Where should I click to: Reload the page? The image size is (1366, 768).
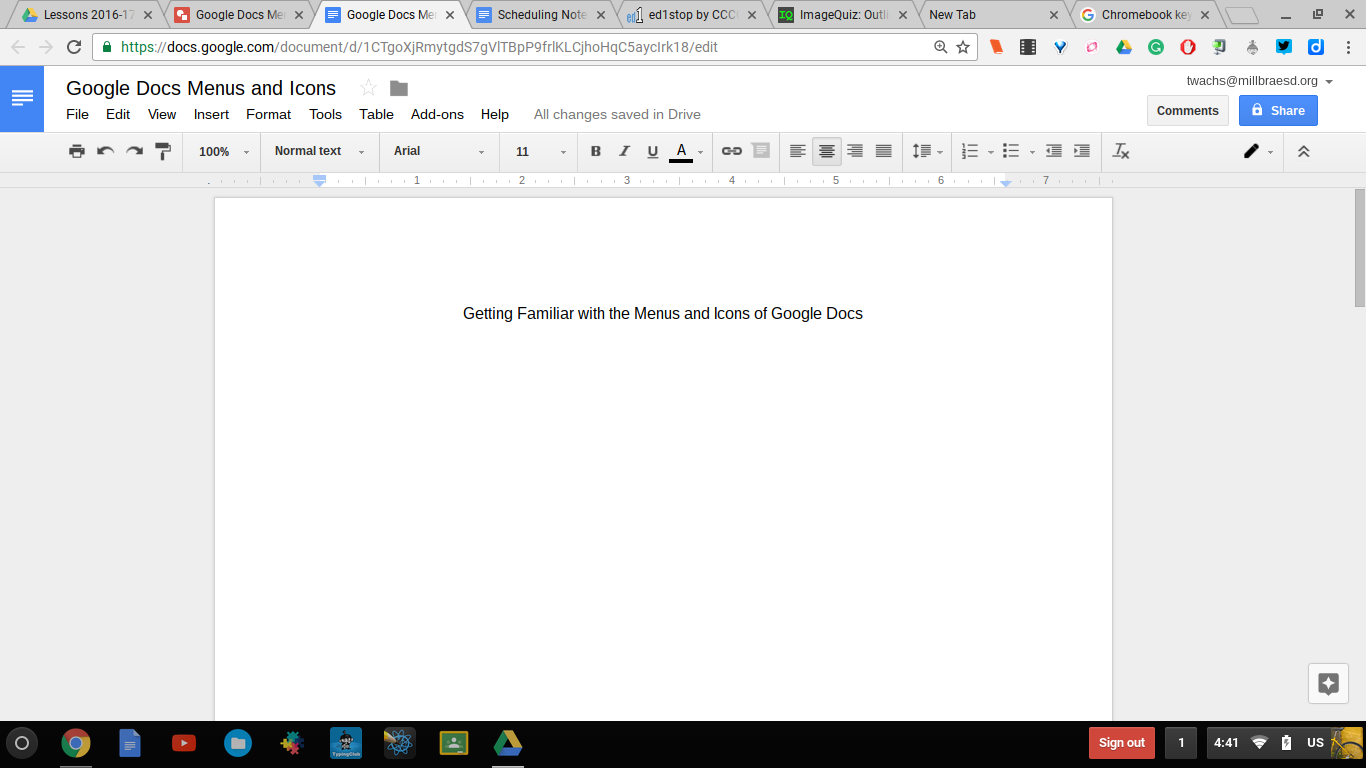tap(73, 47)
